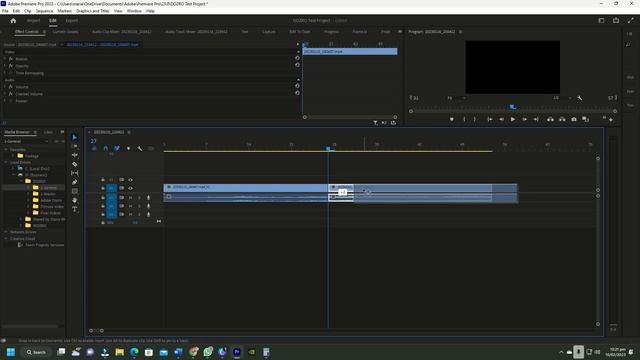Toggle V1 track output eye
Viewport: 640px width, 360px height.
click(x=131, y=188)
